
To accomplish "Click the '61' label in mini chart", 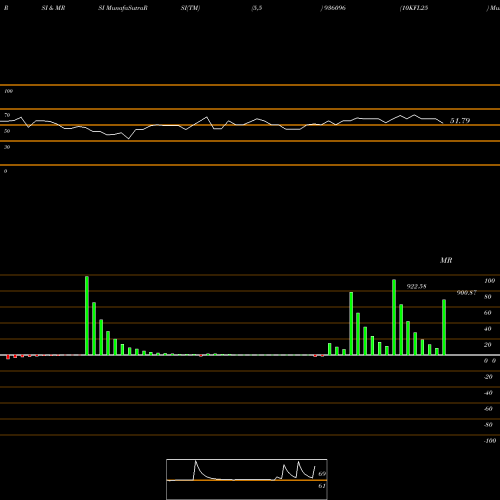I will coord(322,486).
